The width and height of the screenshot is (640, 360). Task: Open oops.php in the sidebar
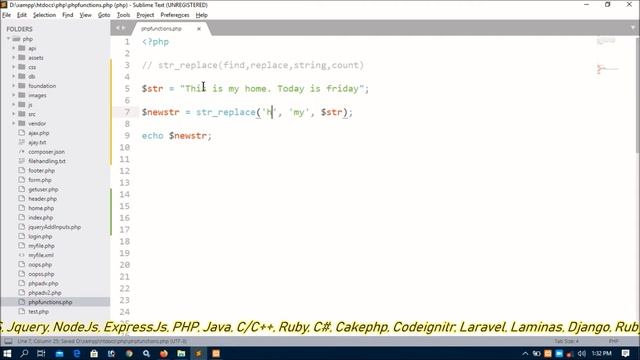pos(40,264)
